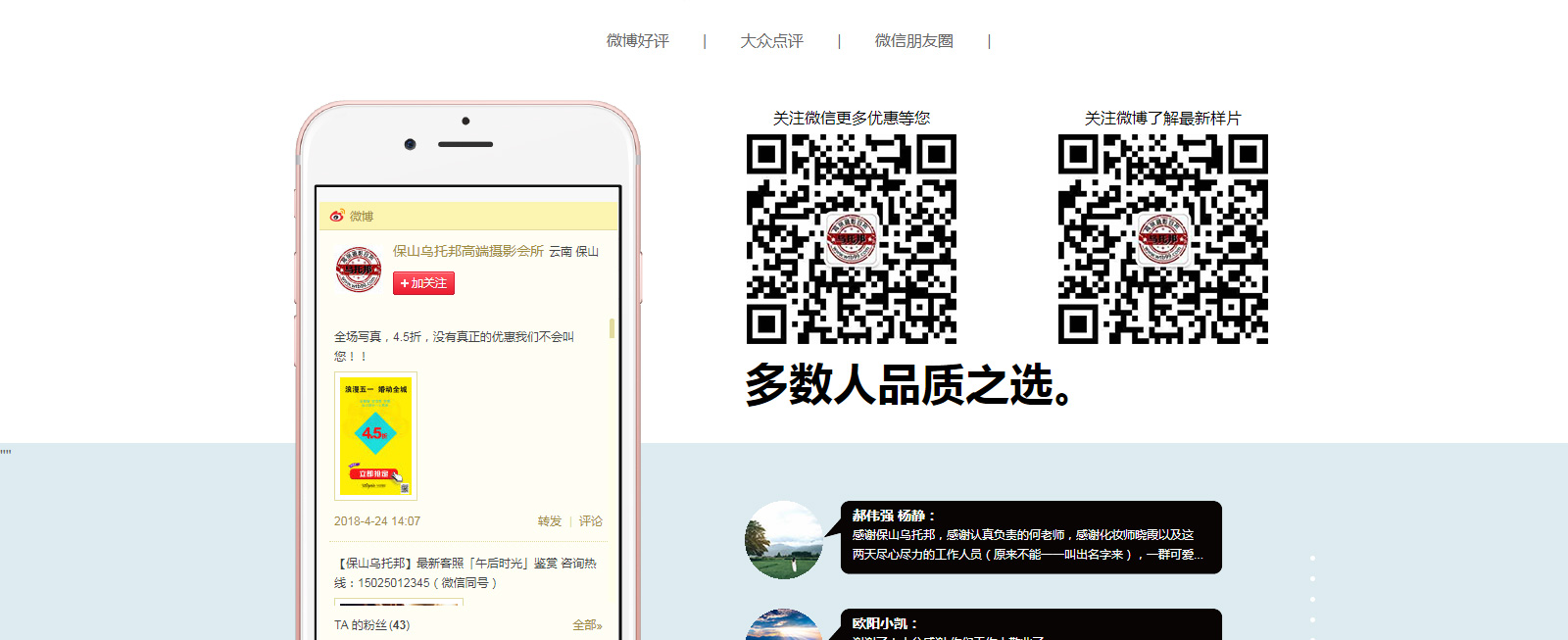Click the 最新客照「午后时光」post text
Viewport: 1568px width, 640px height.
click(x=465, y=573)
